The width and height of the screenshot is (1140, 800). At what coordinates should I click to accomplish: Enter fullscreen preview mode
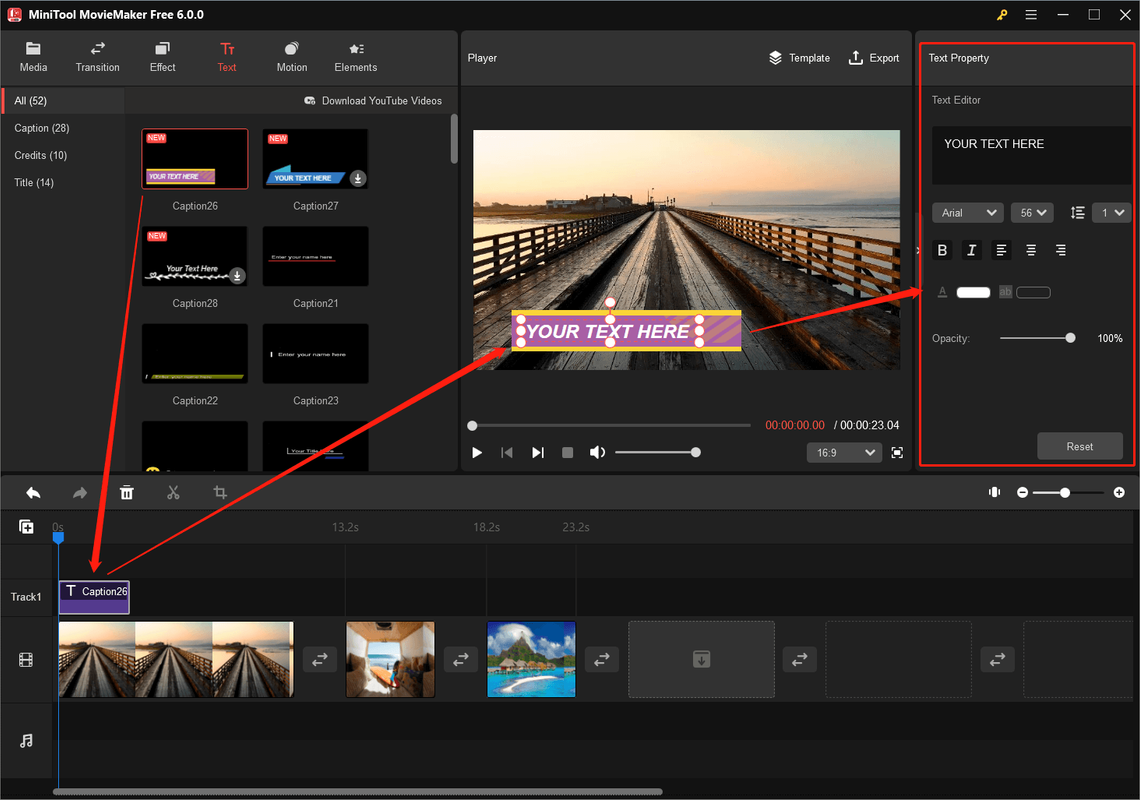click(x=897, y=452)
